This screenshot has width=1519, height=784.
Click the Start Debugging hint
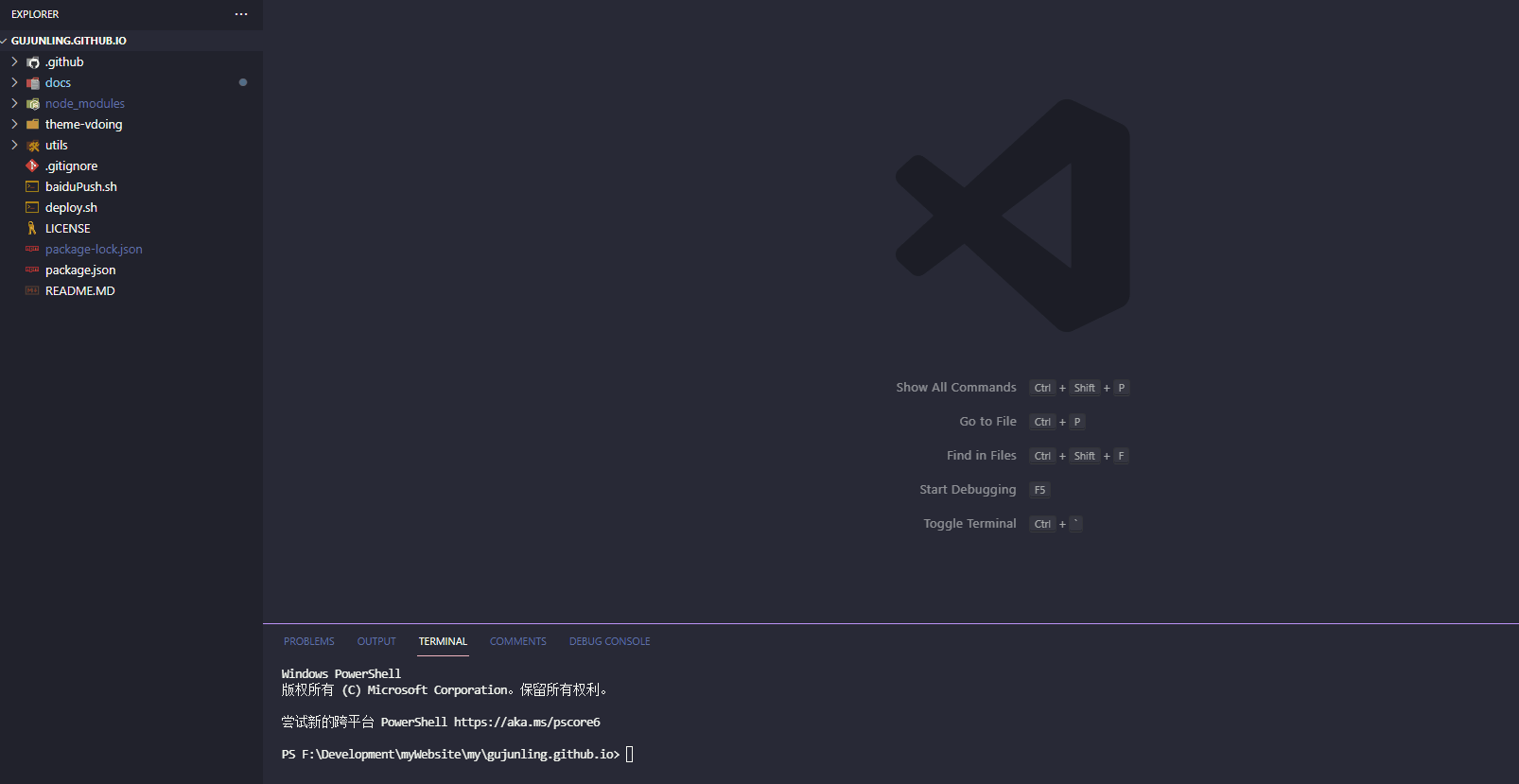pos(968,490)
